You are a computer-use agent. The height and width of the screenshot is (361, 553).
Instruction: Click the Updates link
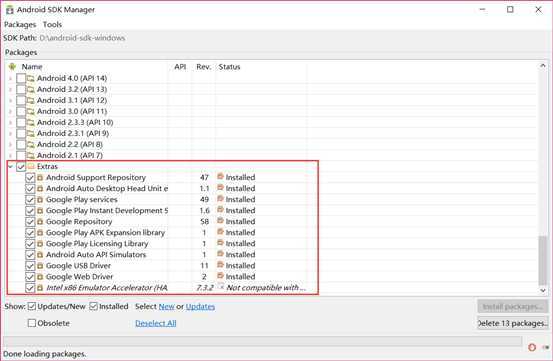click(x=200, y=307)
